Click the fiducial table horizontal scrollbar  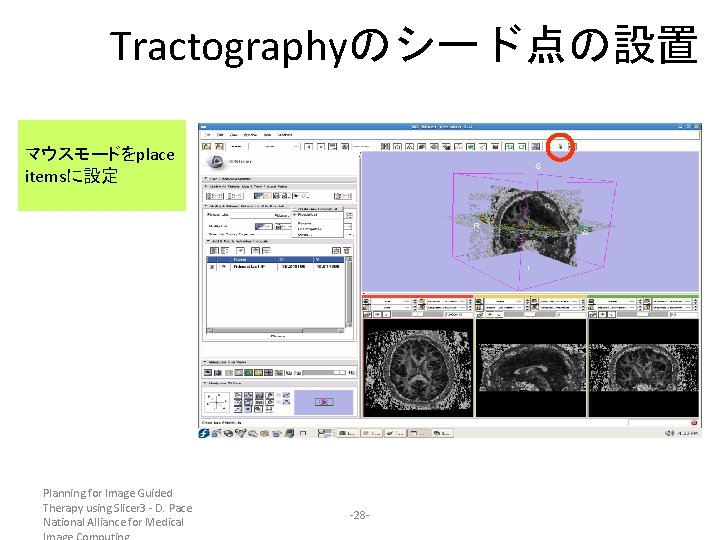pyautogui.click(x=275, y=331)
